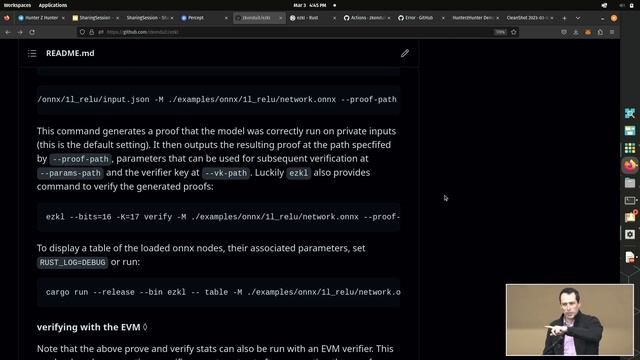
Task: Open the document viewer dock icon
Action: pyautogui.click(x=630, y=257)
